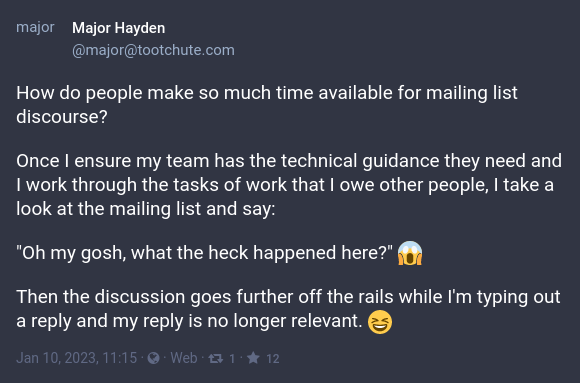
Task: Click the boost (retweet arrows) icon
Action: (215, 358)
